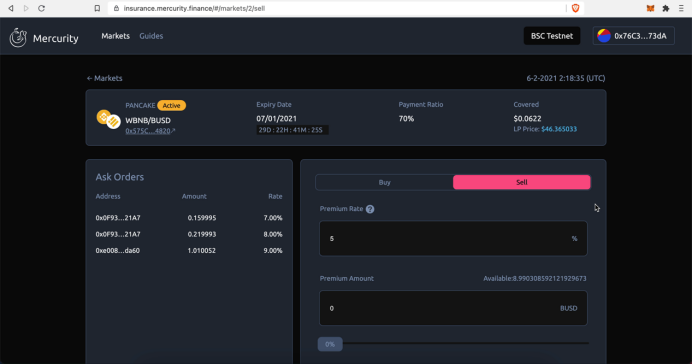
Task: Open MetaMask fox extension icon
Action: tap(650, 8)
